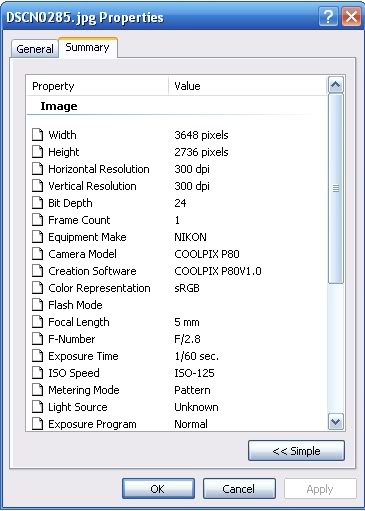Click the document icon beside Width

point(38,135)
